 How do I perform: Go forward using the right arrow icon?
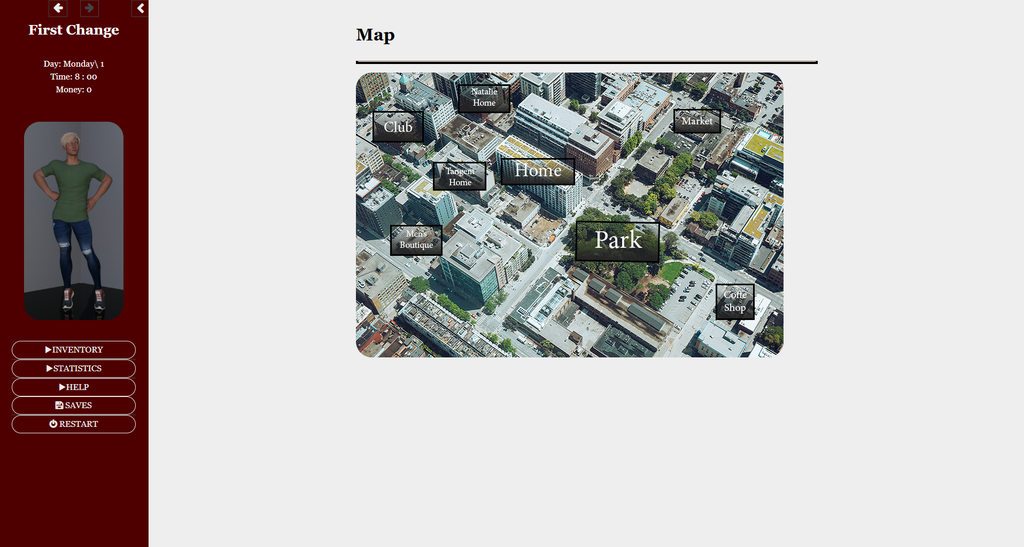[x=89, y=8]
